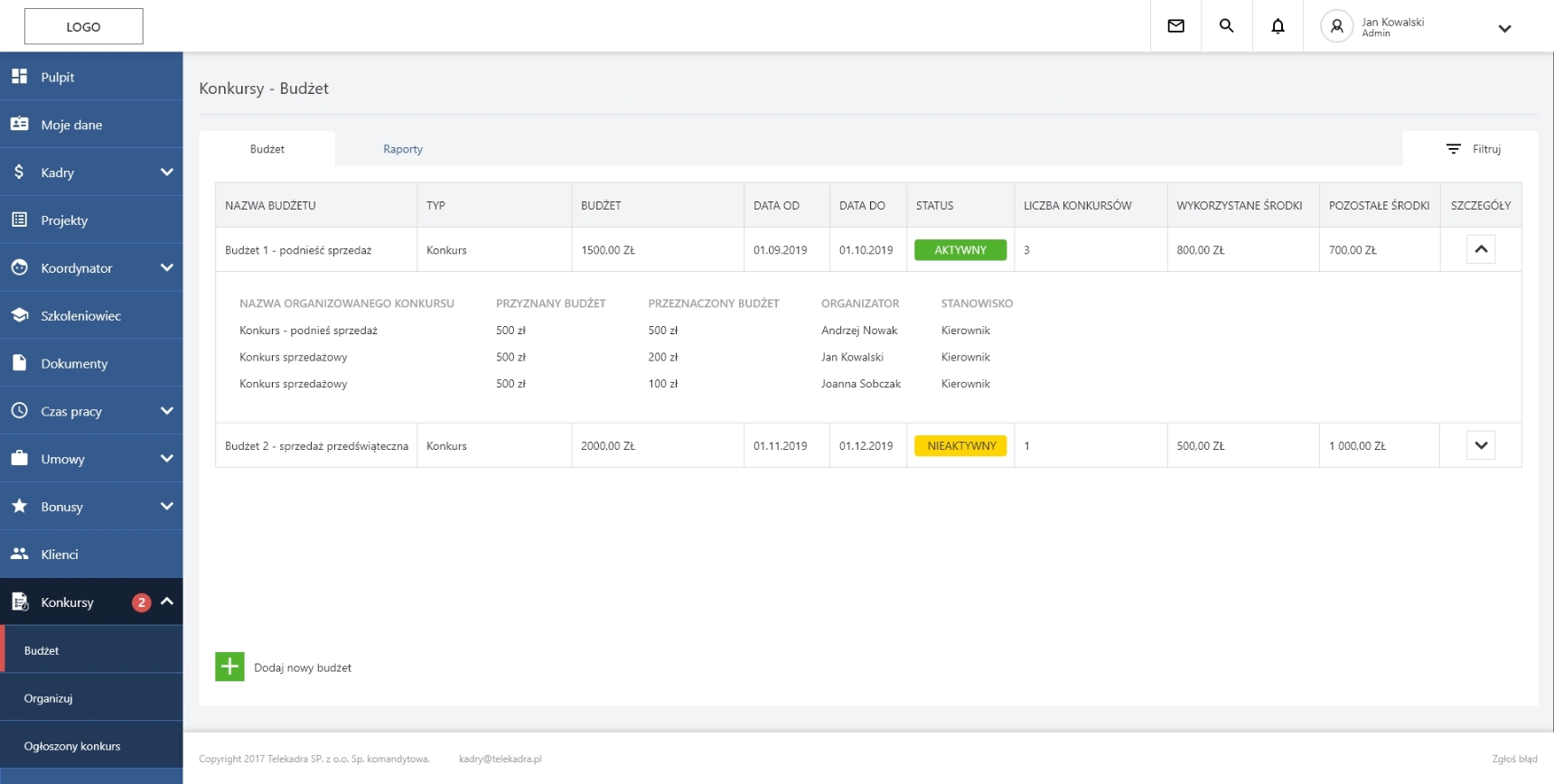Open Pulpit dashboard in sidebar
This screenshot has height=784, width=1554.
[58, 77]
